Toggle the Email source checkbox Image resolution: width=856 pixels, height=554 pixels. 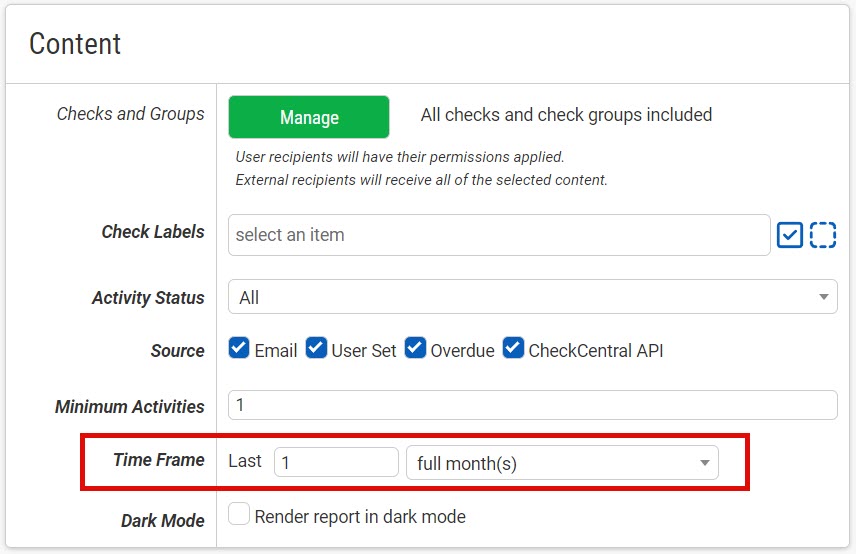[239, 349]
